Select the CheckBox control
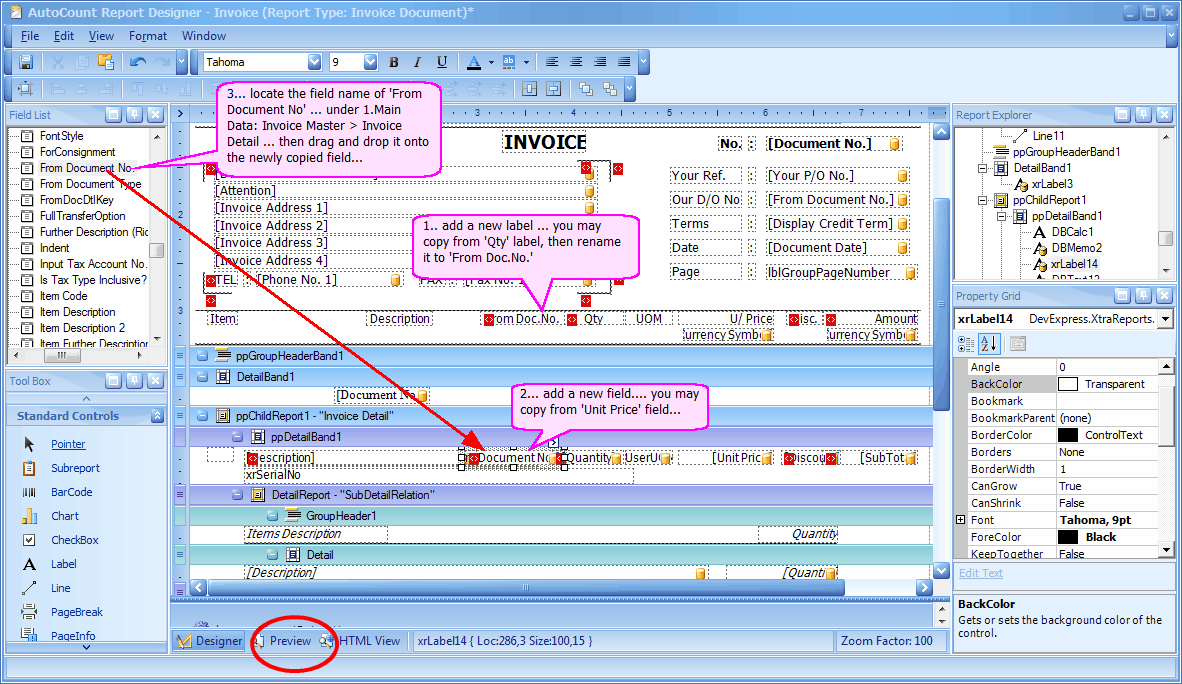This screenshot has height=684, width=1182. pos(75,540)
